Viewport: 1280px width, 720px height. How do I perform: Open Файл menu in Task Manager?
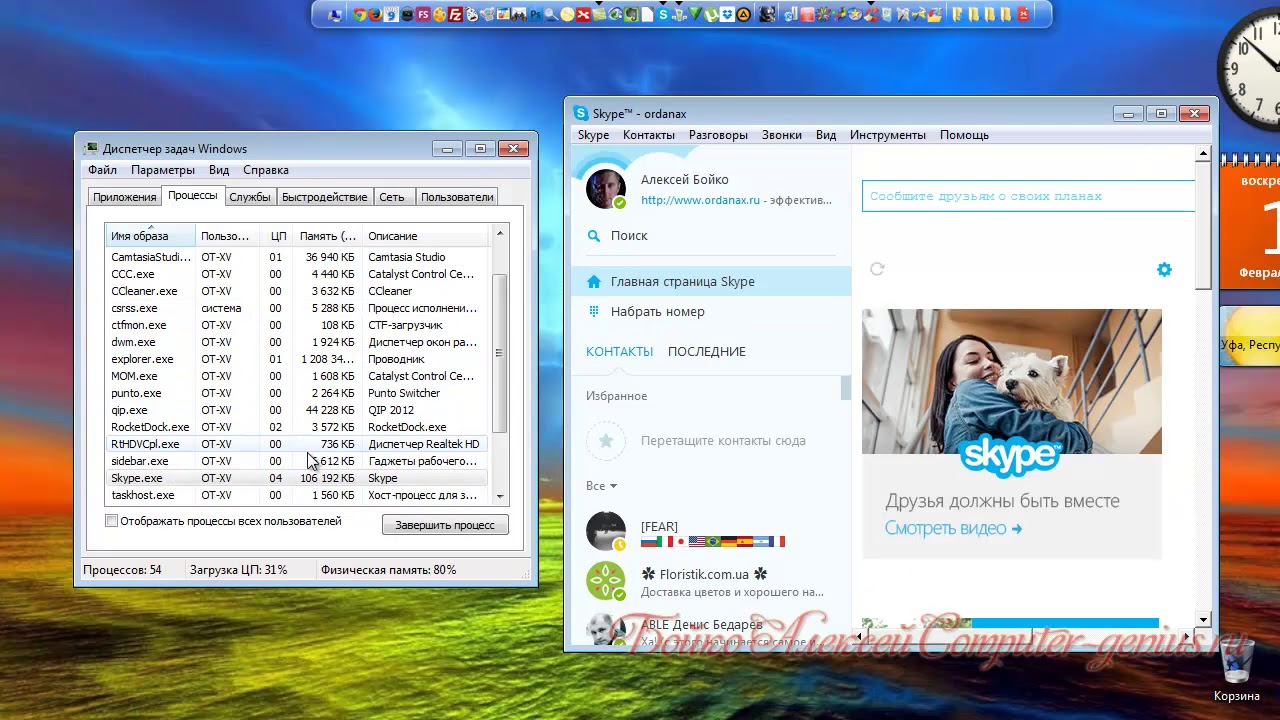coord(102,170)
